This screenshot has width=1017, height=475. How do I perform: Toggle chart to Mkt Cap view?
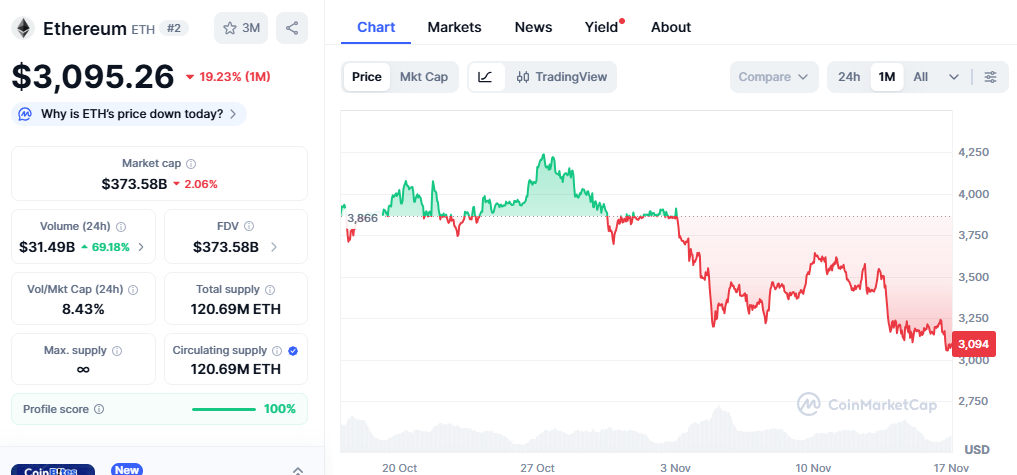424,77
